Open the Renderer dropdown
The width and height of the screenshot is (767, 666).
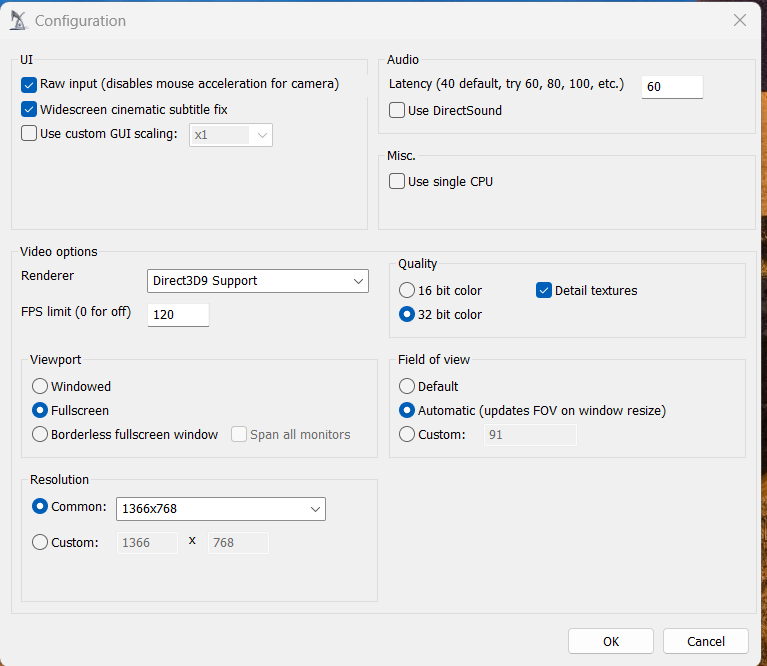(258, 281)
